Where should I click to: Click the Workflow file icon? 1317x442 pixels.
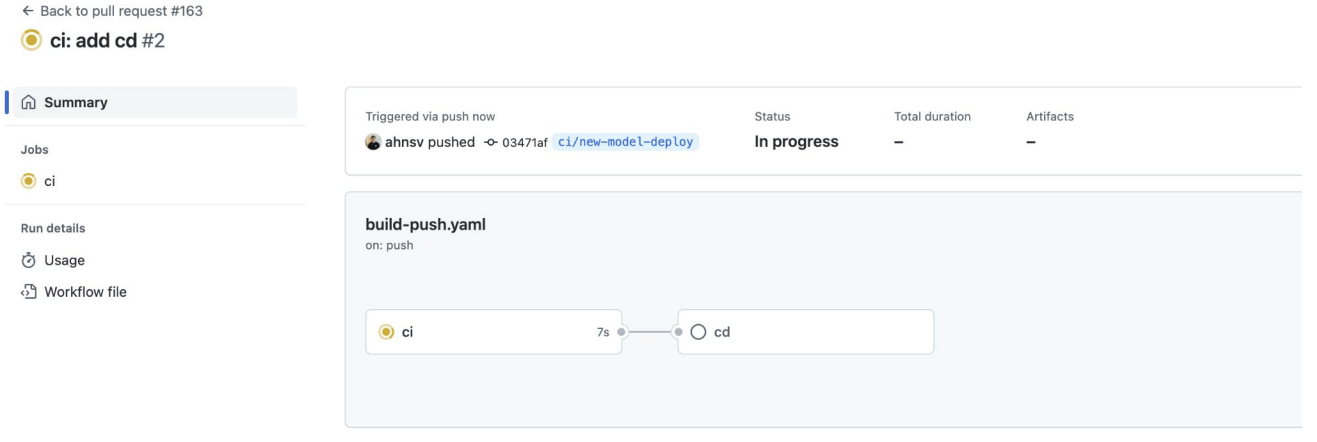[x=28, y=292]
